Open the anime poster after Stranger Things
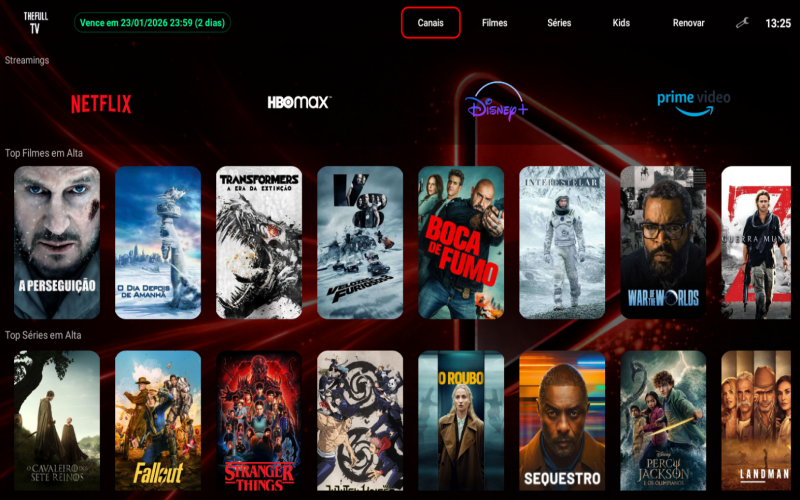Viewport: 800px width, 500px height. [360, 420]
